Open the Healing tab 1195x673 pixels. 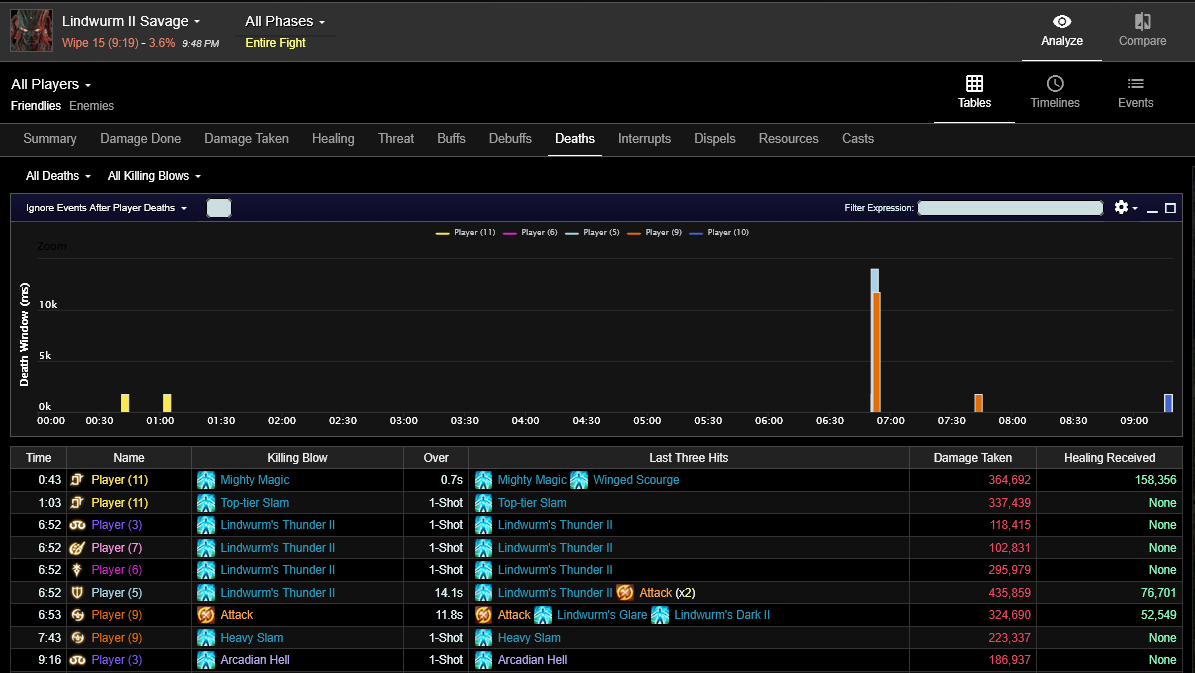[333, 139]
